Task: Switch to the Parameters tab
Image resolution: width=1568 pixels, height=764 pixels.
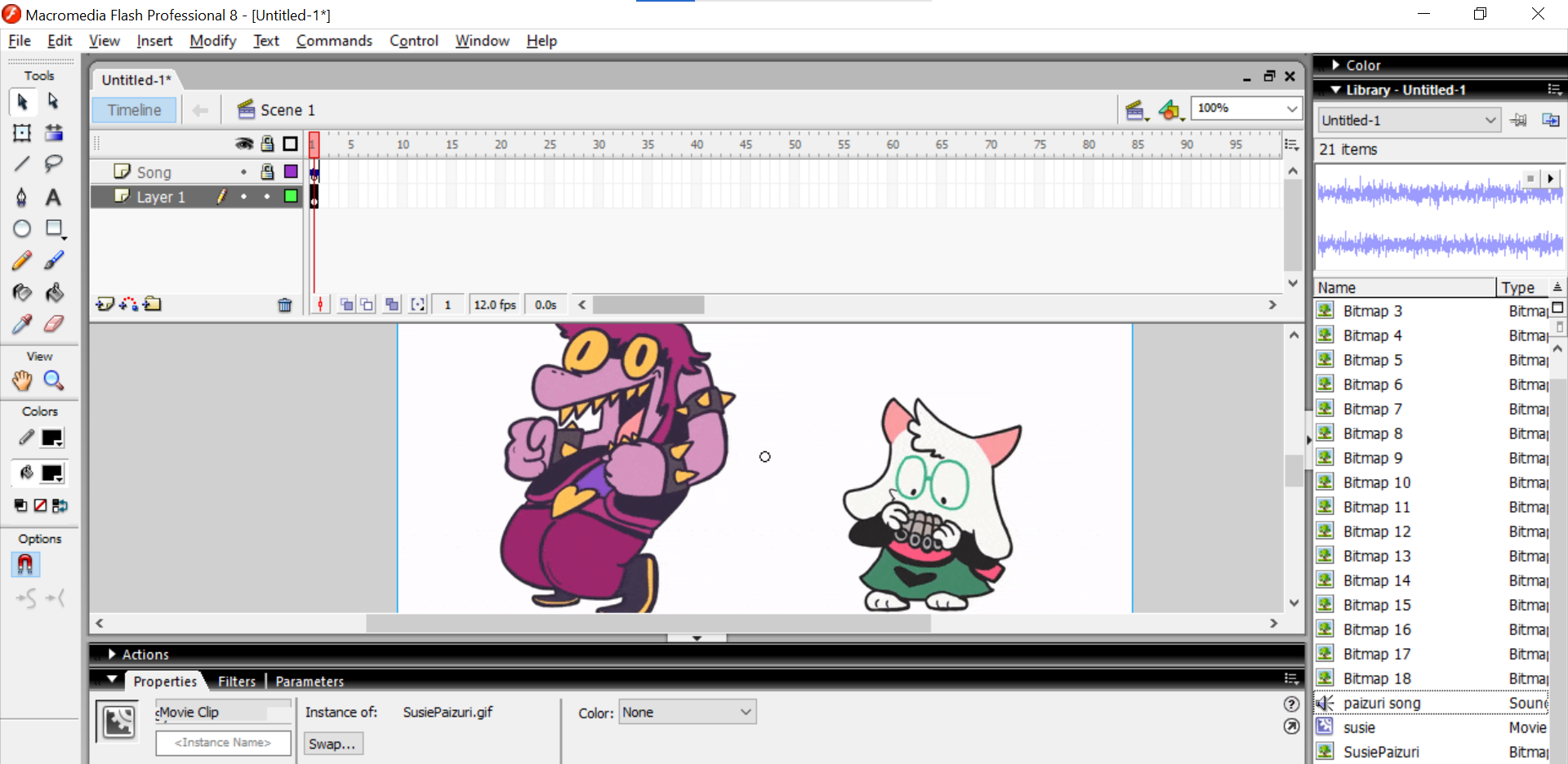Action: click(310, 681)
